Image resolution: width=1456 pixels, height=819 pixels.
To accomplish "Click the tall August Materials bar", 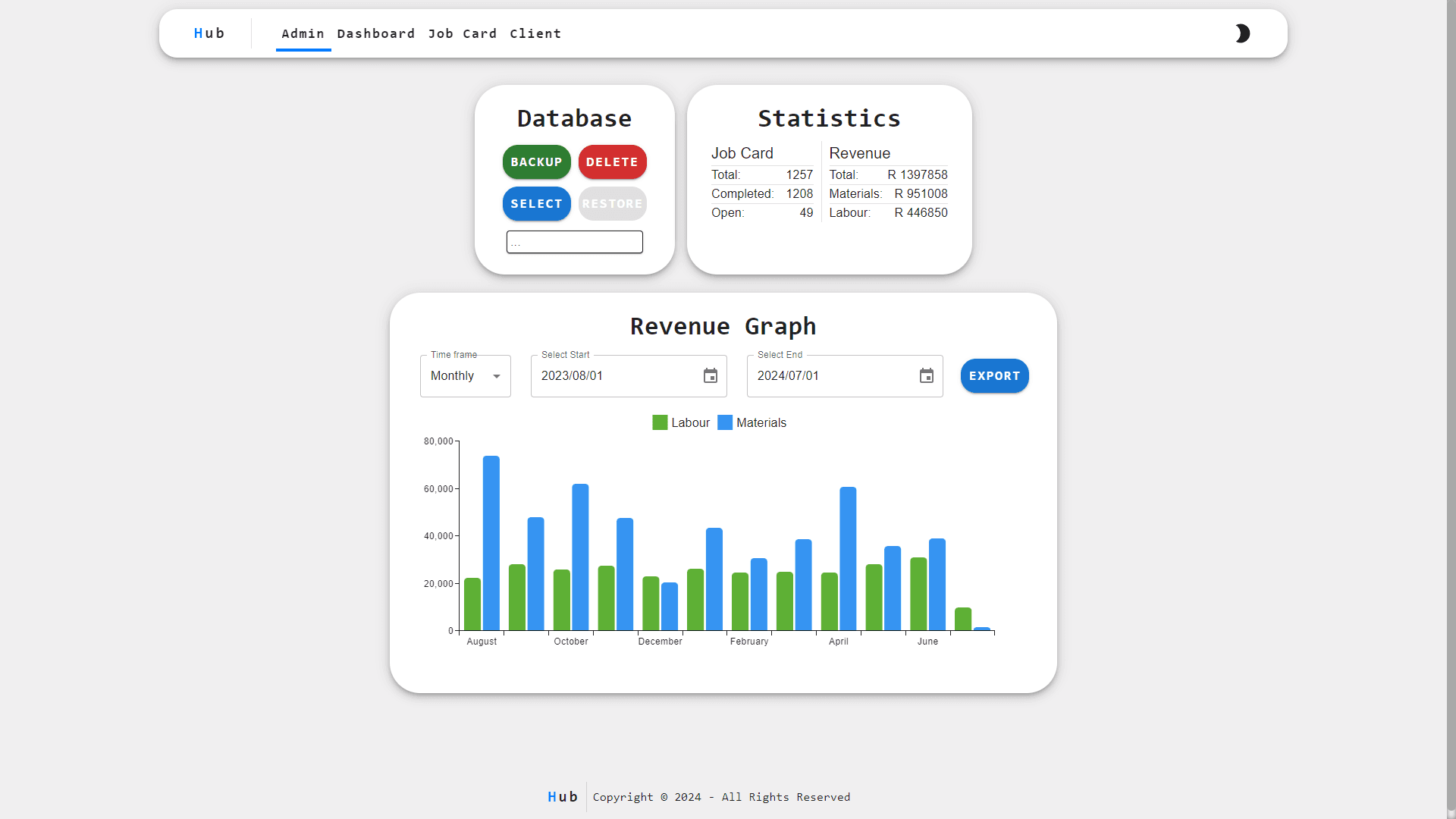I will pos(491,542).
